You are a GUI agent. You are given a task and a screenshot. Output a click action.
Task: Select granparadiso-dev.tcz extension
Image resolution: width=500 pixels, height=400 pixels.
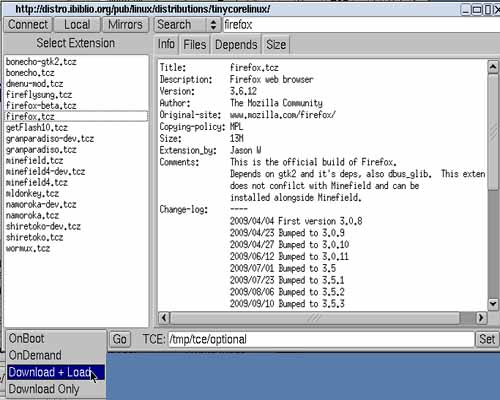click(76, 139)
